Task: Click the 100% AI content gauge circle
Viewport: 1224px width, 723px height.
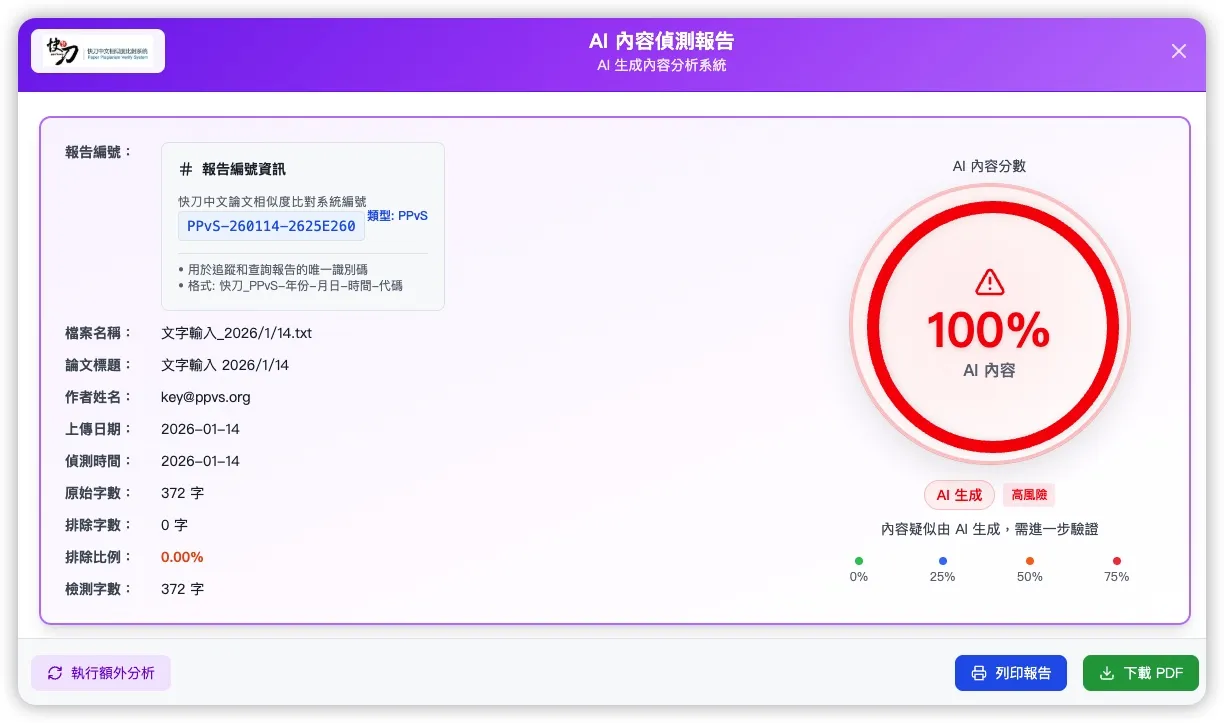Action: pos(988,325)
